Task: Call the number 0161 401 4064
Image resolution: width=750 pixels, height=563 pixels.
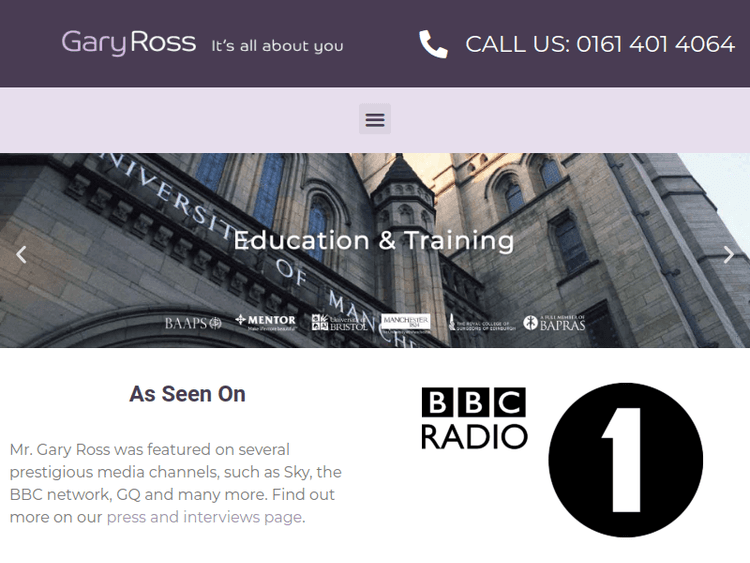Action: pos(600,44)
